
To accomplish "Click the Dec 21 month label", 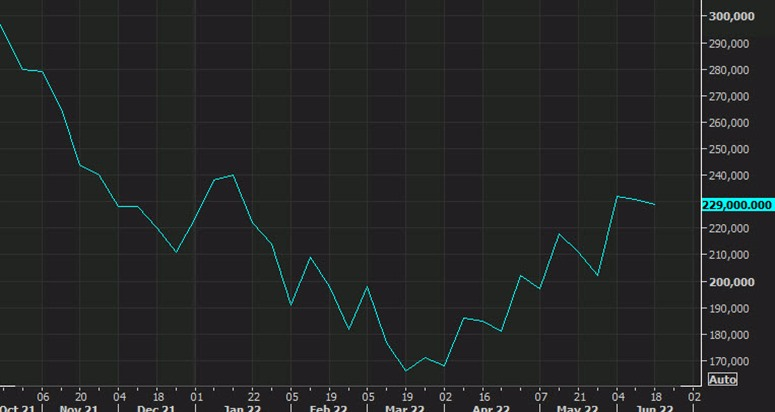I will coord(156,409).
